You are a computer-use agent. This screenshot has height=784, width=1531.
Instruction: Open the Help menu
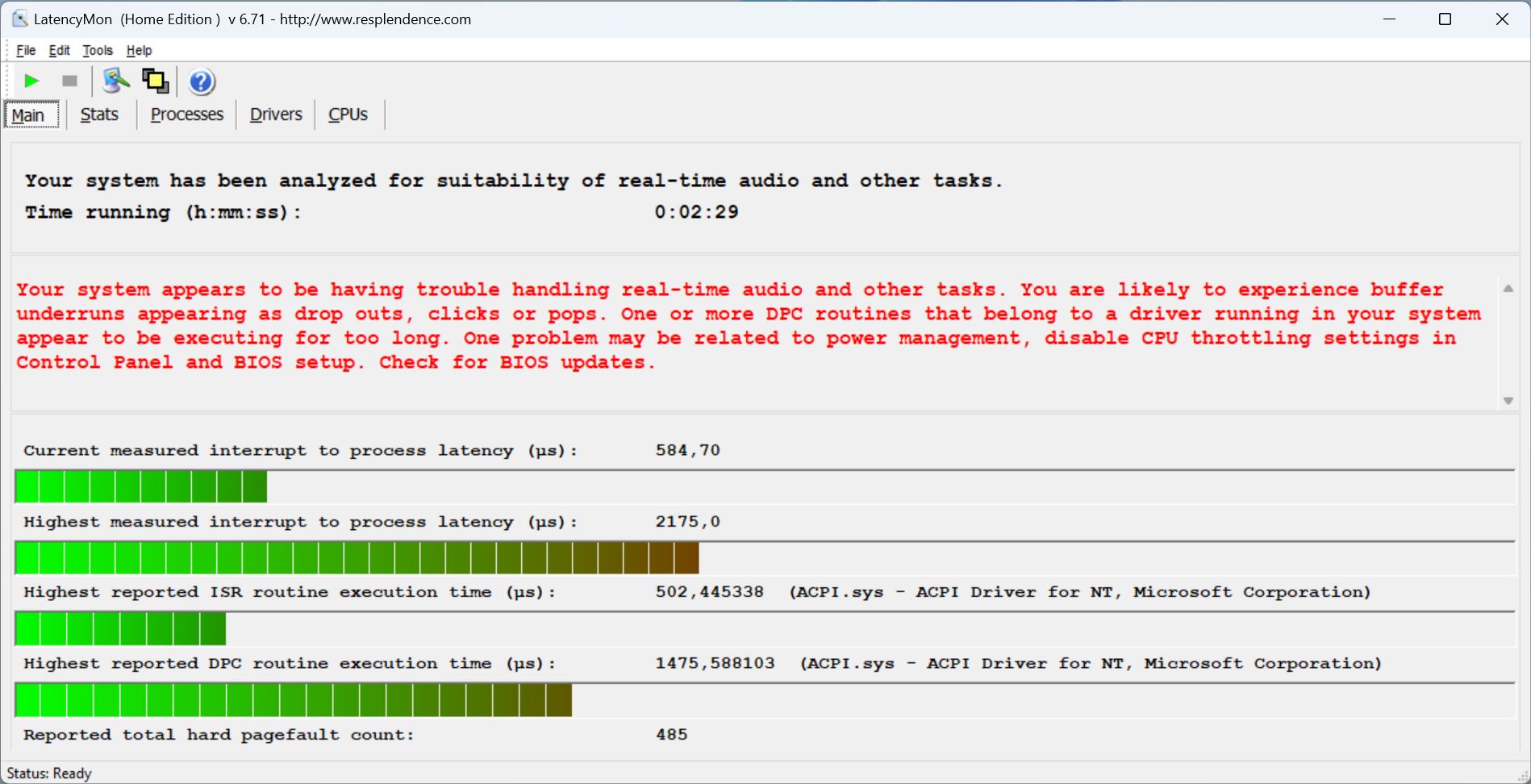(x=139, y=50)
